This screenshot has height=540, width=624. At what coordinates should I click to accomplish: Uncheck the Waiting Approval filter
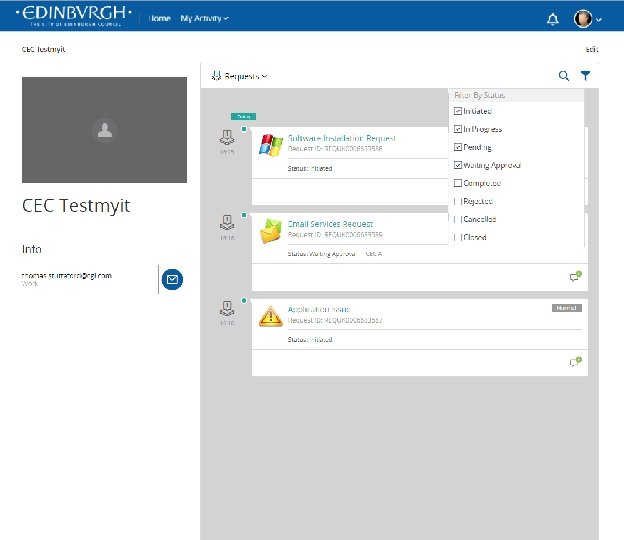pos(458,165)
